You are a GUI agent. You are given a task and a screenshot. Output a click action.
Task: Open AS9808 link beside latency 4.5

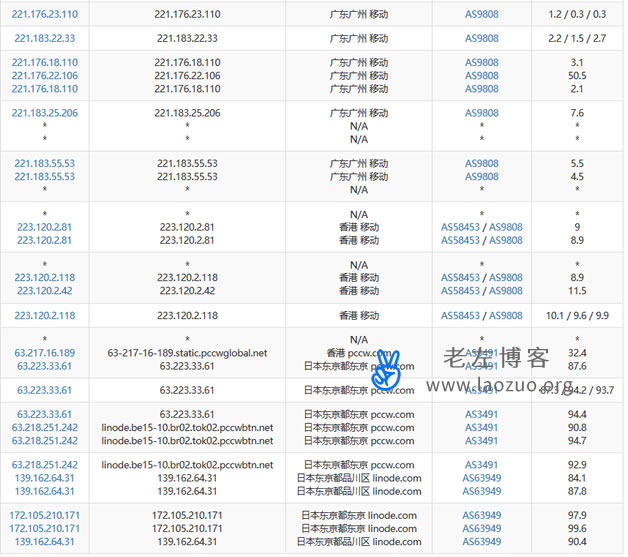(x=482, y=177)
